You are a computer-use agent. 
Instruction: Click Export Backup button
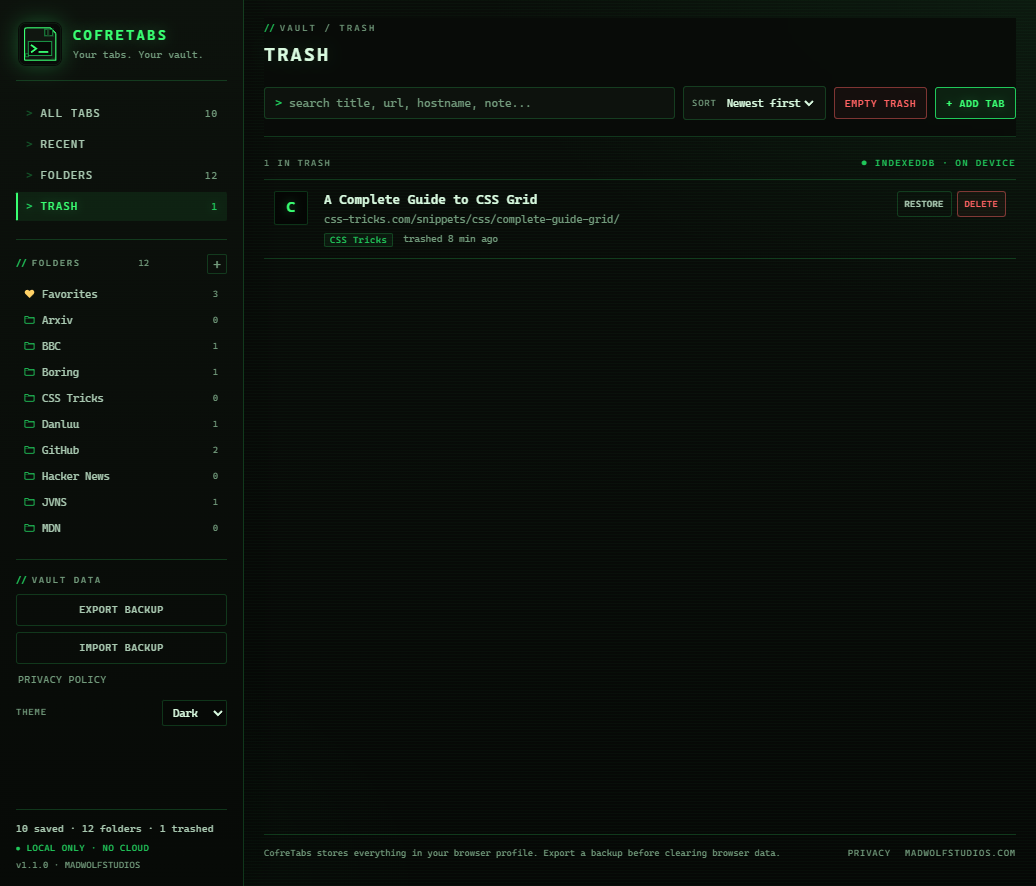(122, 610)
